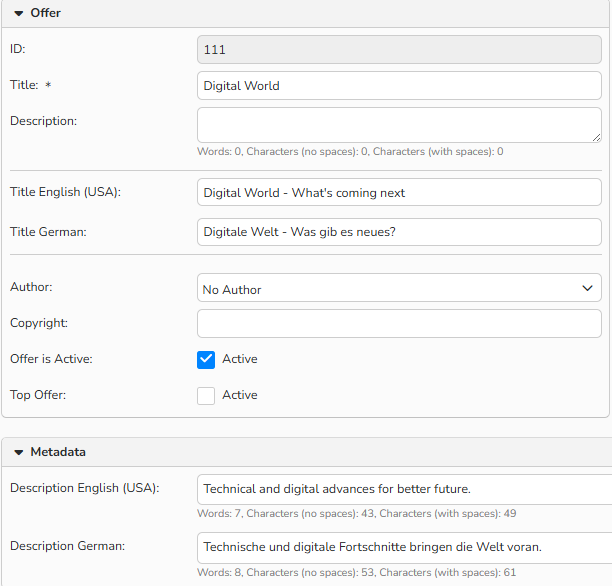Click the 'Title: *' label
The width and height of the screenshot is (612, 586).
pos(30,85)
